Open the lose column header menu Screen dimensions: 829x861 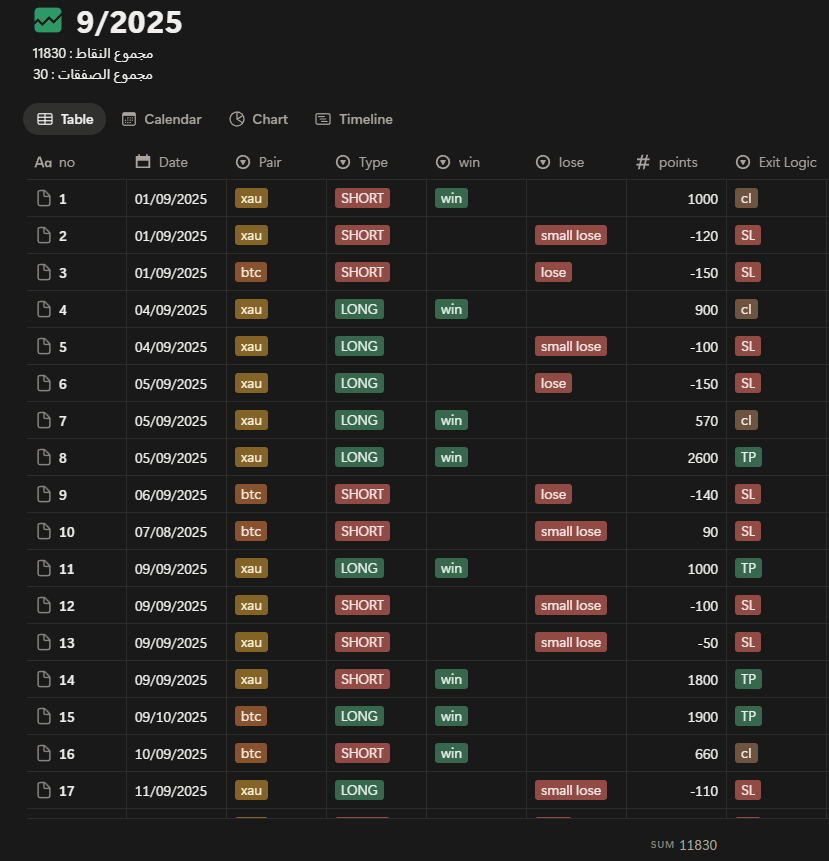pos(560,162)
